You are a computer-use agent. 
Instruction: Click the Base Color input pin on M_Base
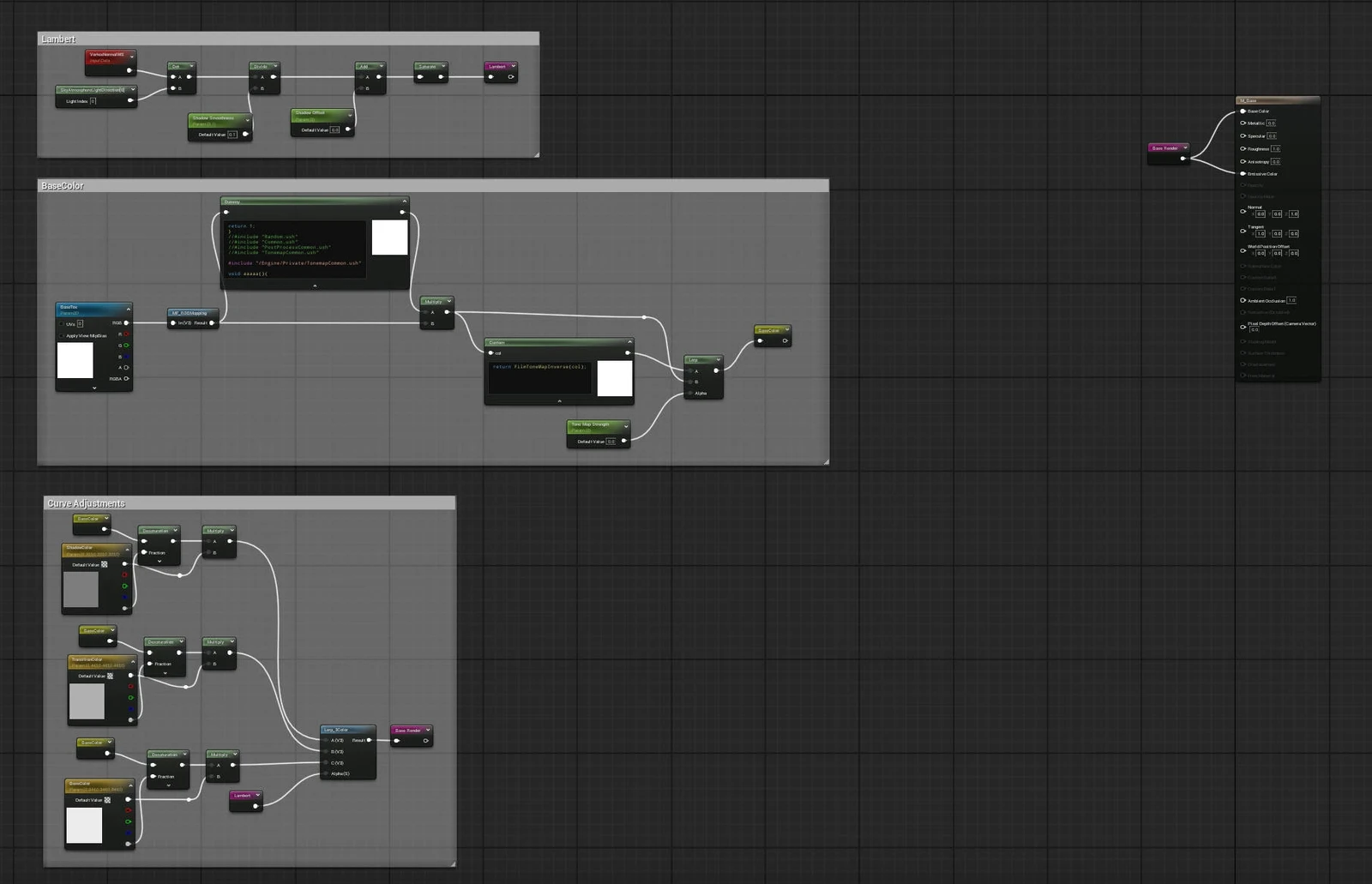pyautogui.click(x=1243, y=111)
